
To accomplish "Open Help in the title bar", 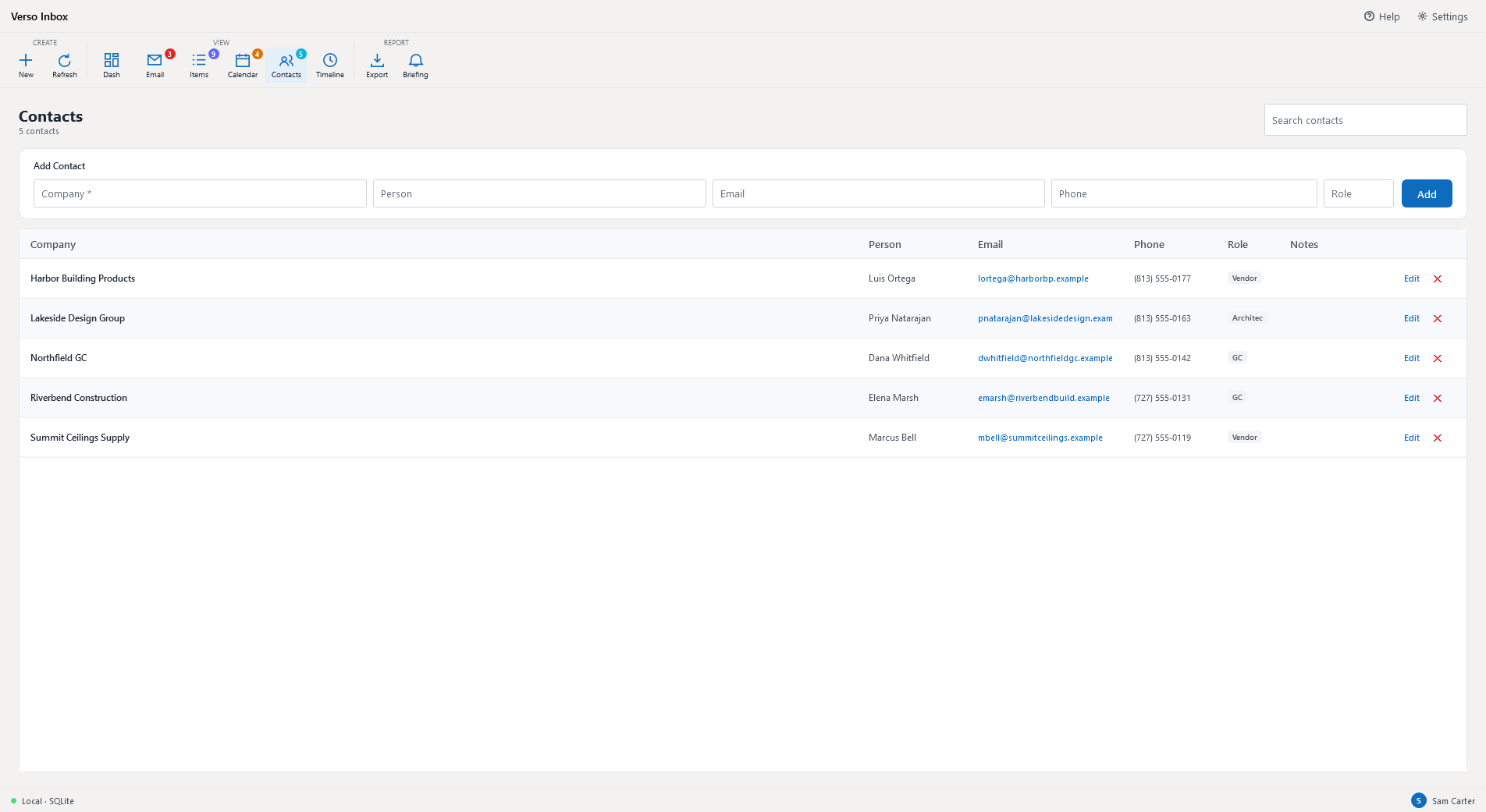I will (1381, 16).
